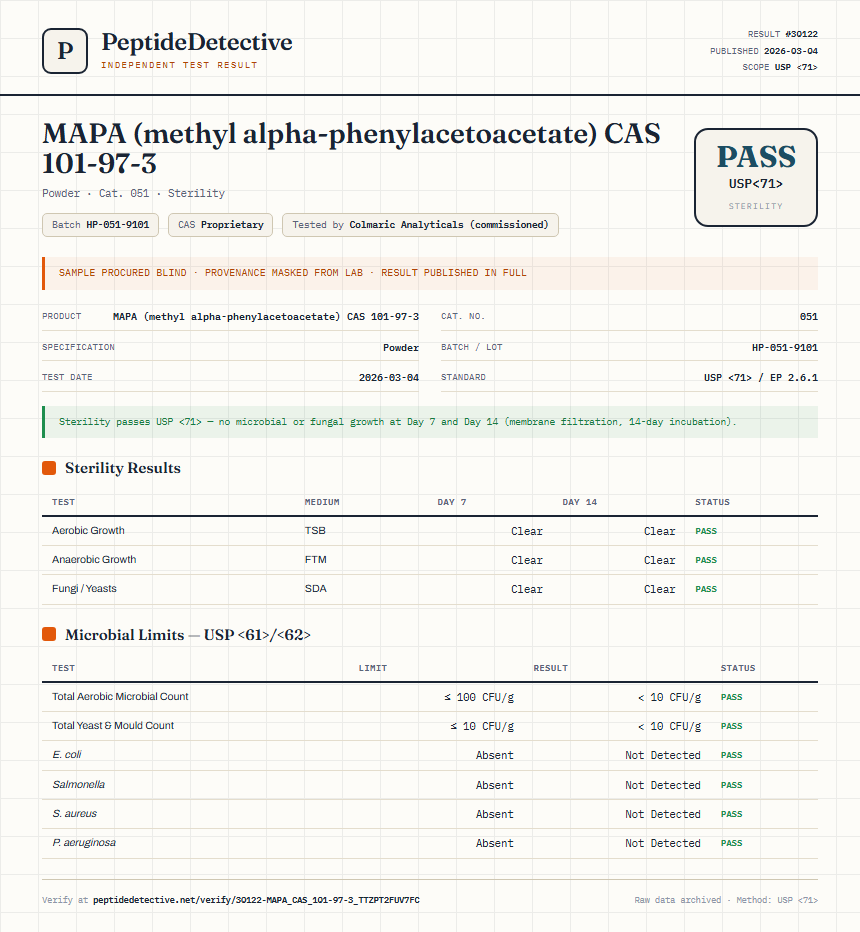
Task: Click the green sterility passes summary banner
Action: tap(430, 422)
